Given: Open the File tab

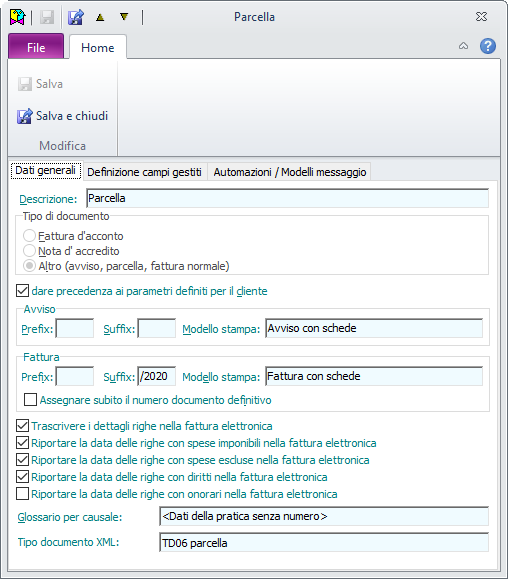Looking at the screenshot, I should 36,47.
